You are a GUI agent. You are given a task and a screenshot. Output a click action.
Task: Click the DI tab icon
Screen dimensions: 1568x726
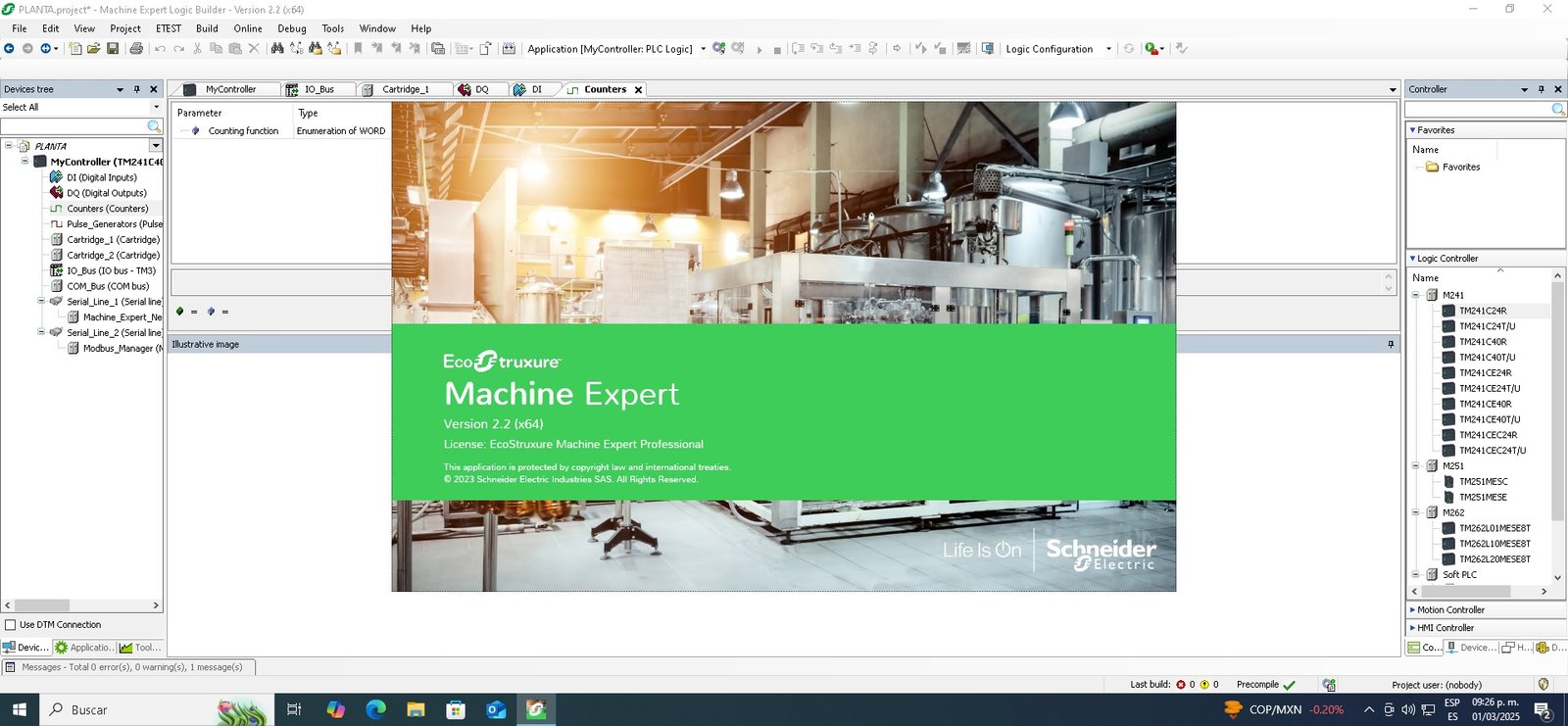pos(519,89)
